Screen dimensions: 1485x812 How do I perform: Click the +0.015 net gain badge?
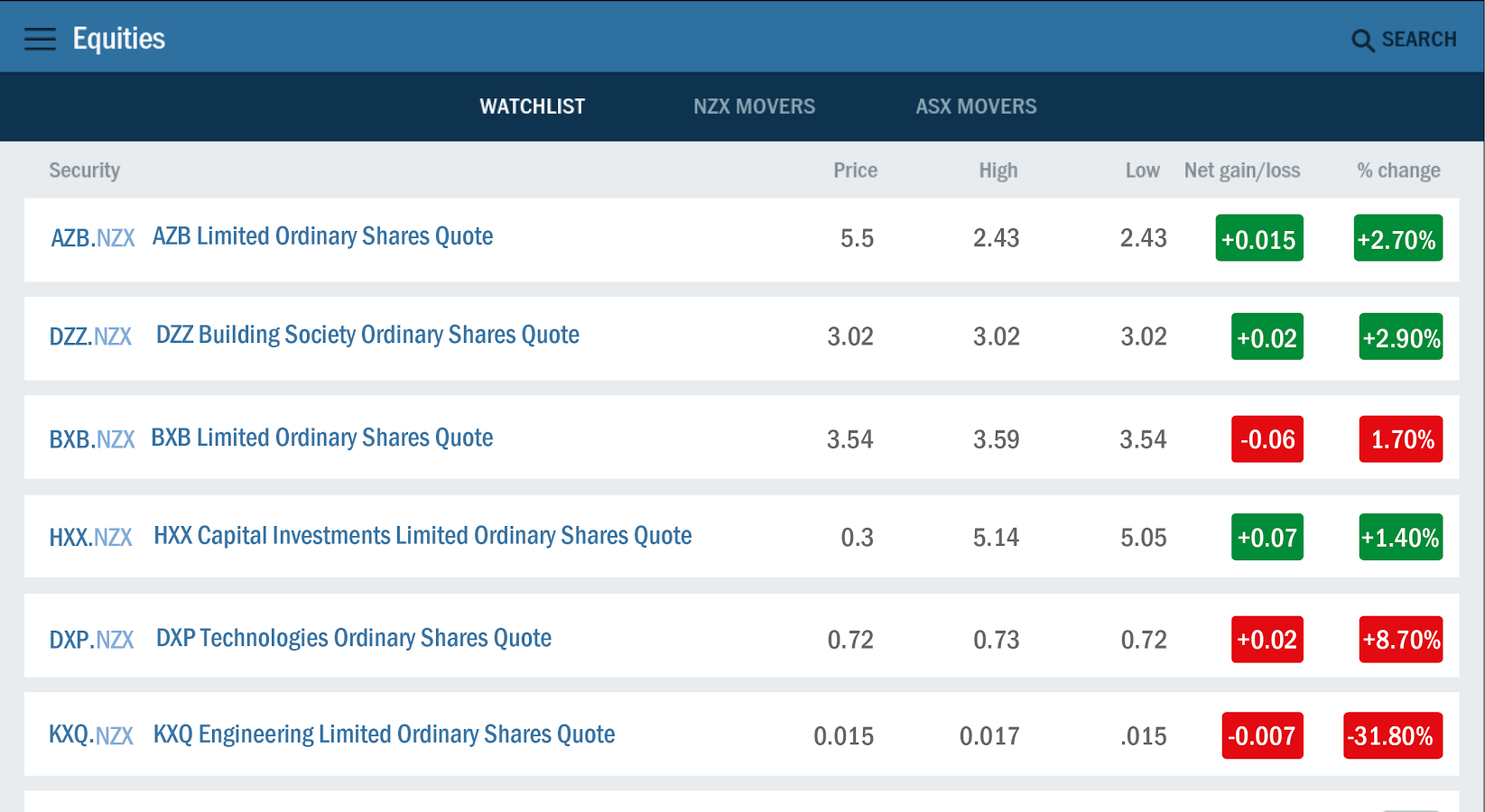[1259, 238]
